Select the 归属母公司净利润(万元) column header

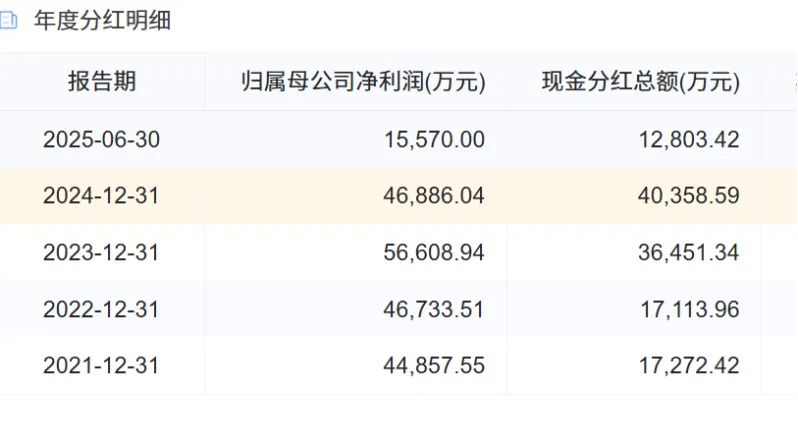364,82
